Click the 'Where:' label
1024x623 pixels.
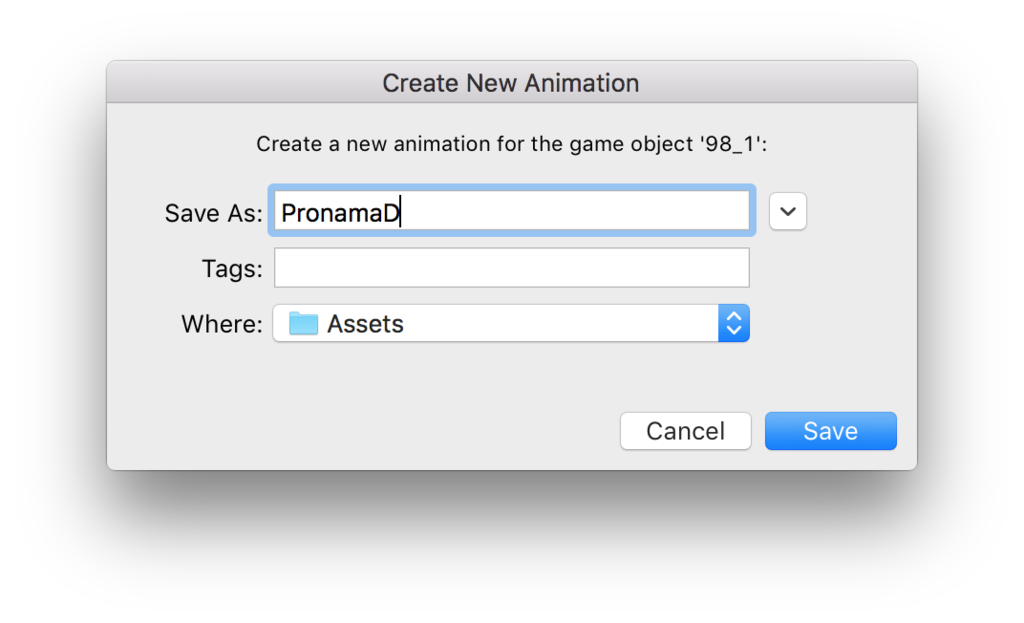pos(222,324)
